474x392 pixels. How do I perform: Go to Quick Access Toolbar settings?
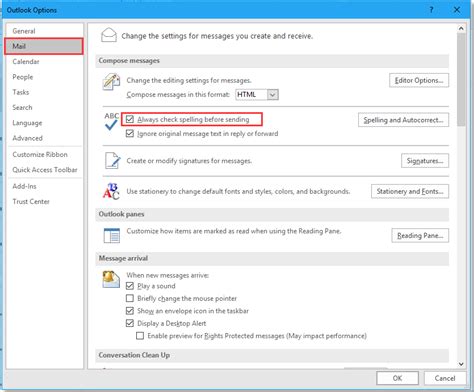point(44,170)
